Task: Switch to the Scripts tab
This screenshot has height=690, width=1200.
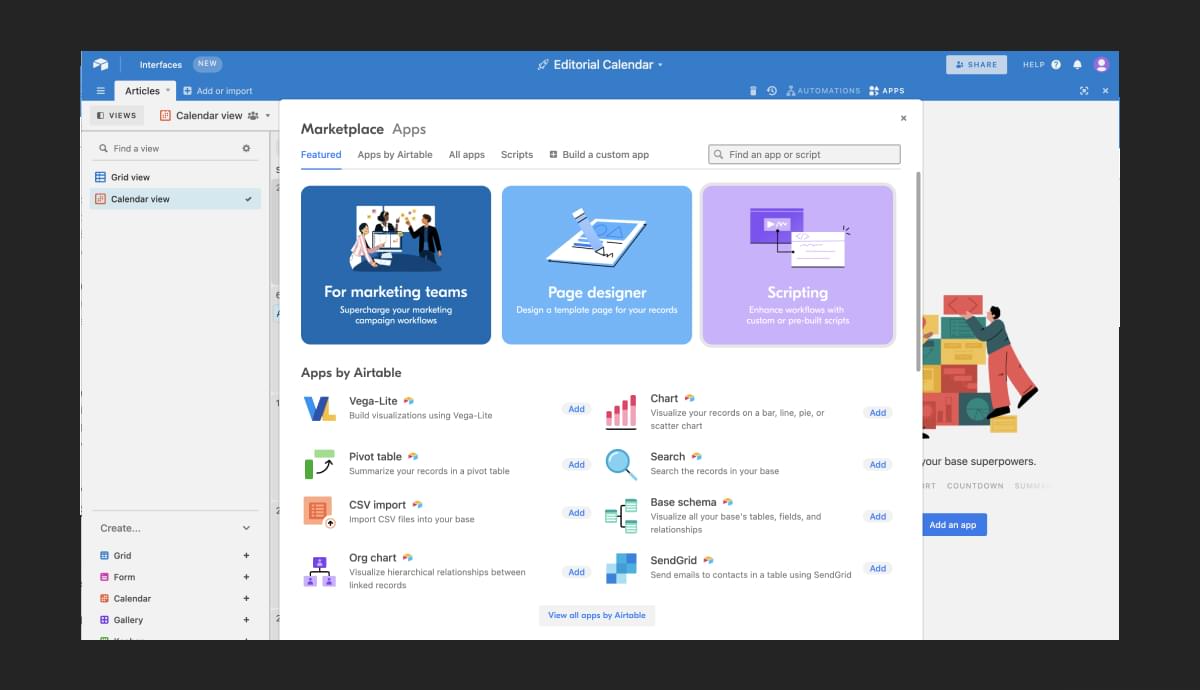Action: (x=517, y=155)
